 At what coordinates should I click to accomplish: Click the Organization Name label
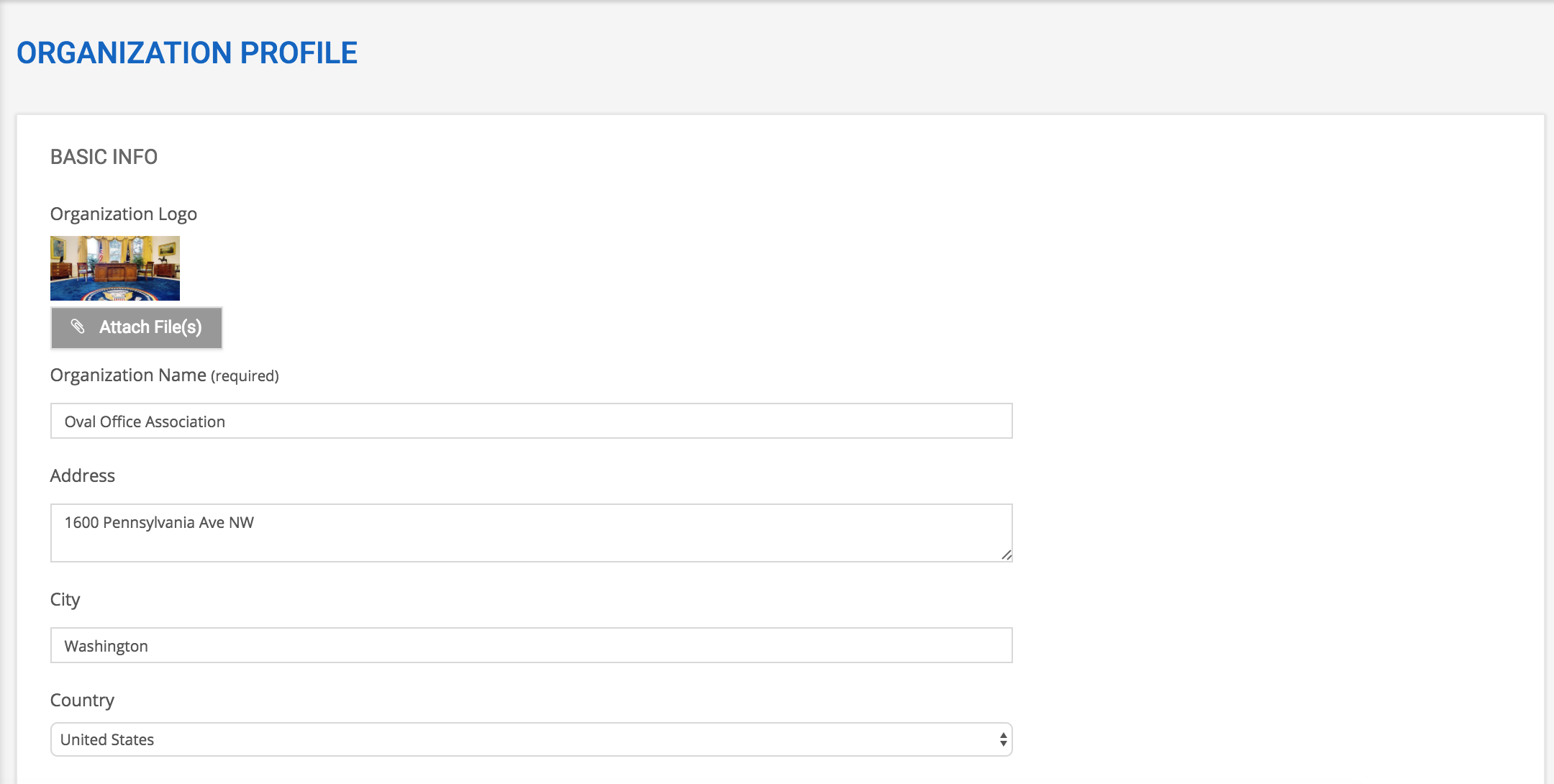click(x=128, y=375)
